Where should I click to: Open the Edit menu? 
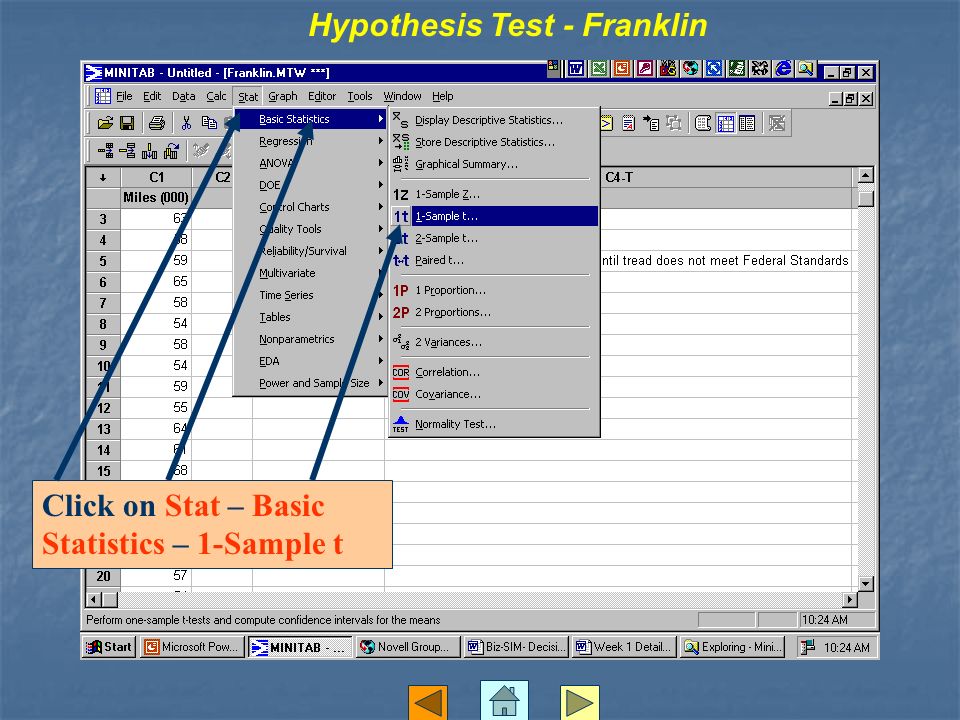pyautogui.click(x=152, y=96)
